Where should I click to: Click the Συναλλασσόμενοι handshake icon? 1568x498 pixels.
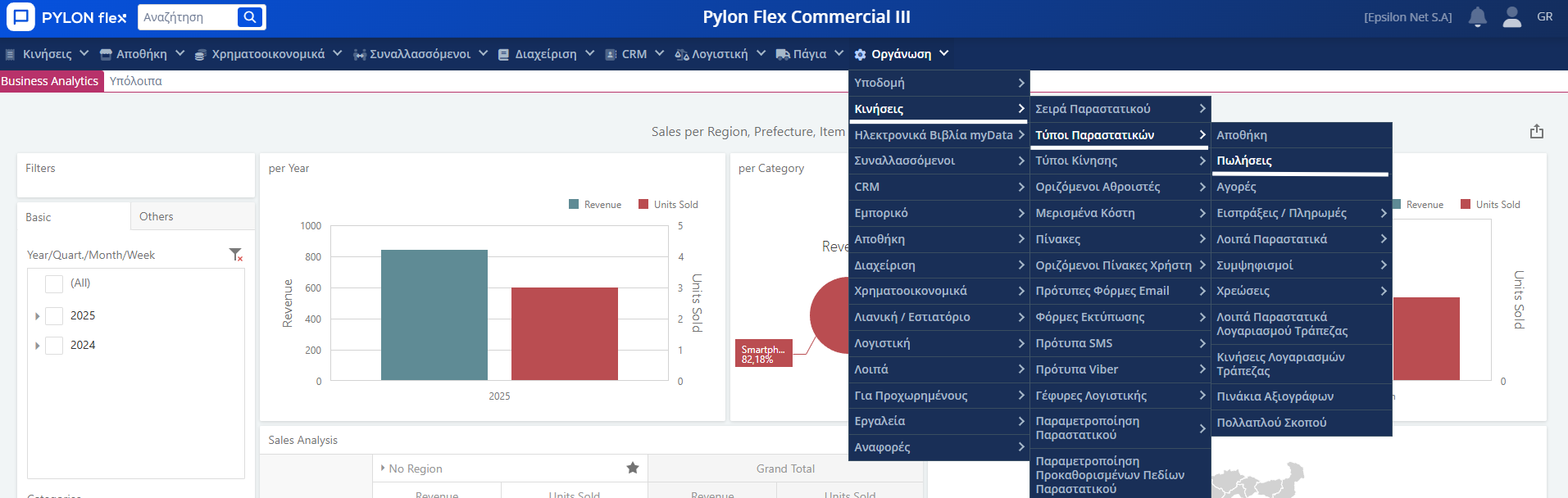click(359, 55)
